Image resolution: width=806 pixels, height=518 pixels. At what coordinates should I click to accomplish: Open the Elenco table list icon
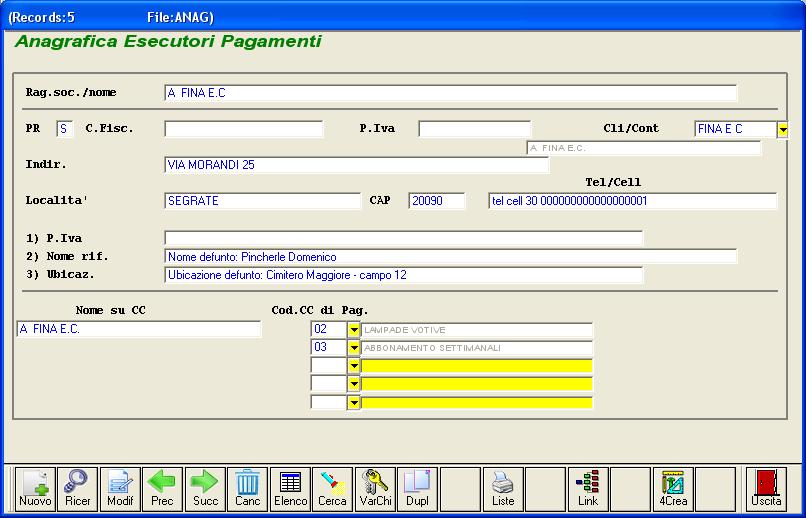click(290, 489)
